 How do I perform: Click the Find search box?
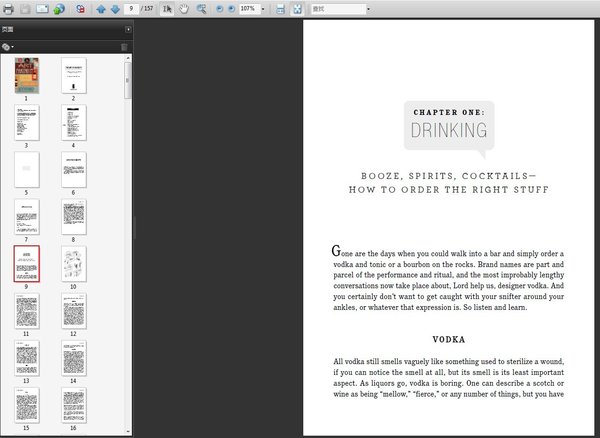click(x=339, y=8)
